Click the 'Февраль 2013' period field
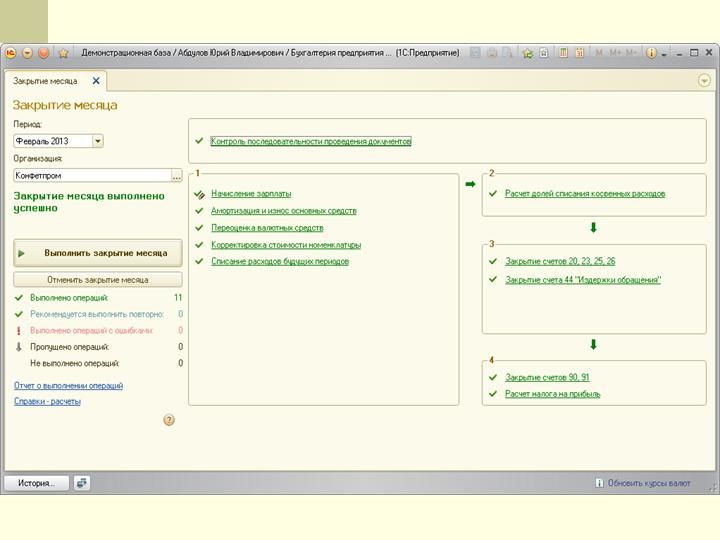The height and width of the screenshot is (540, 720). point(53,141)
